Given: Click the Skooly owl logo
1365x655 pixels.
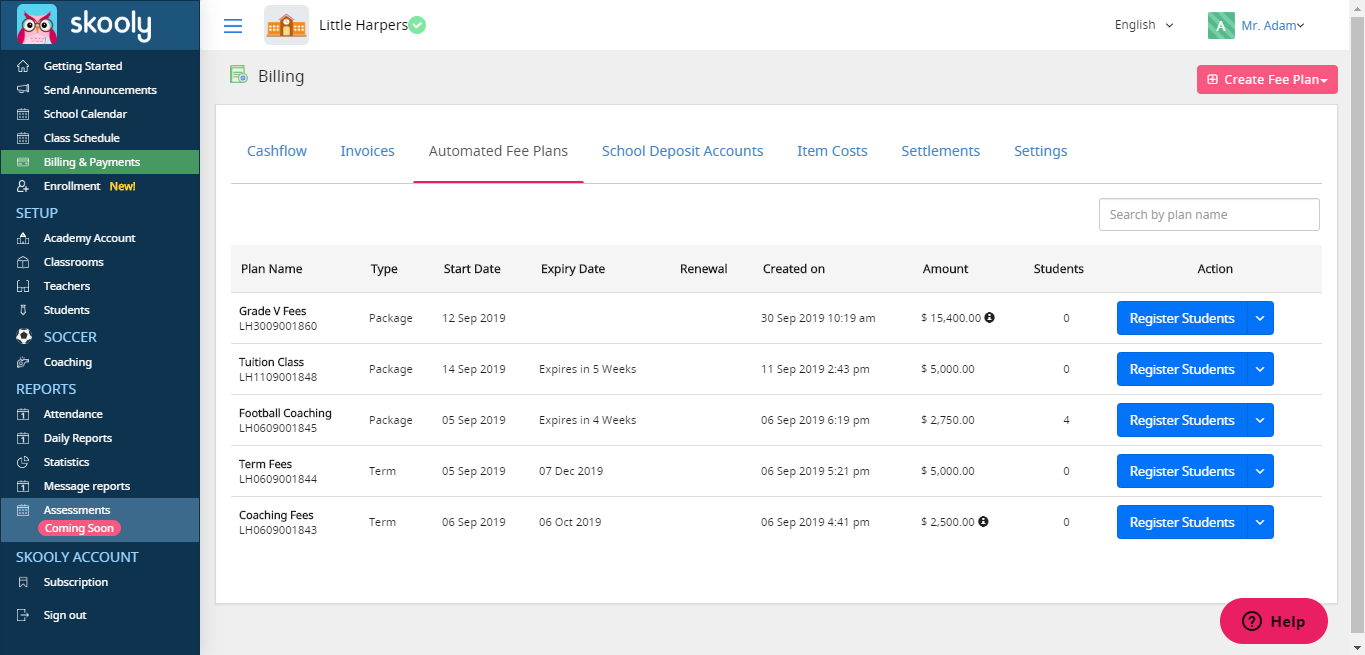Looking at the screenshot, I should (x=37, y=25).
